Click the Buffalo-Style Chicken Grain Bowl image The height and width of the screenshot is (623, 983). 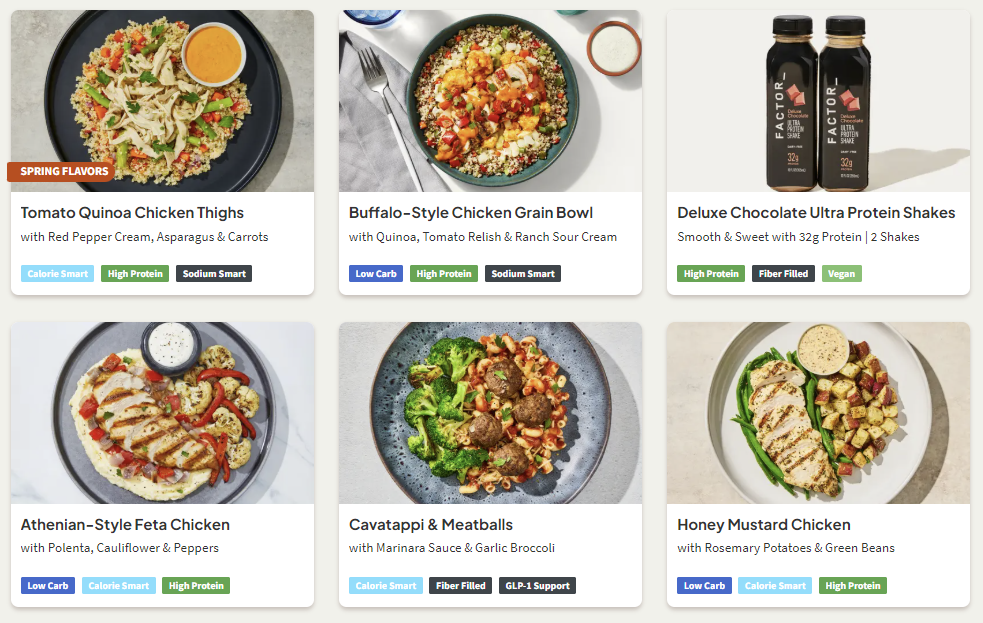pyautogui.click(x=490, y=100)
